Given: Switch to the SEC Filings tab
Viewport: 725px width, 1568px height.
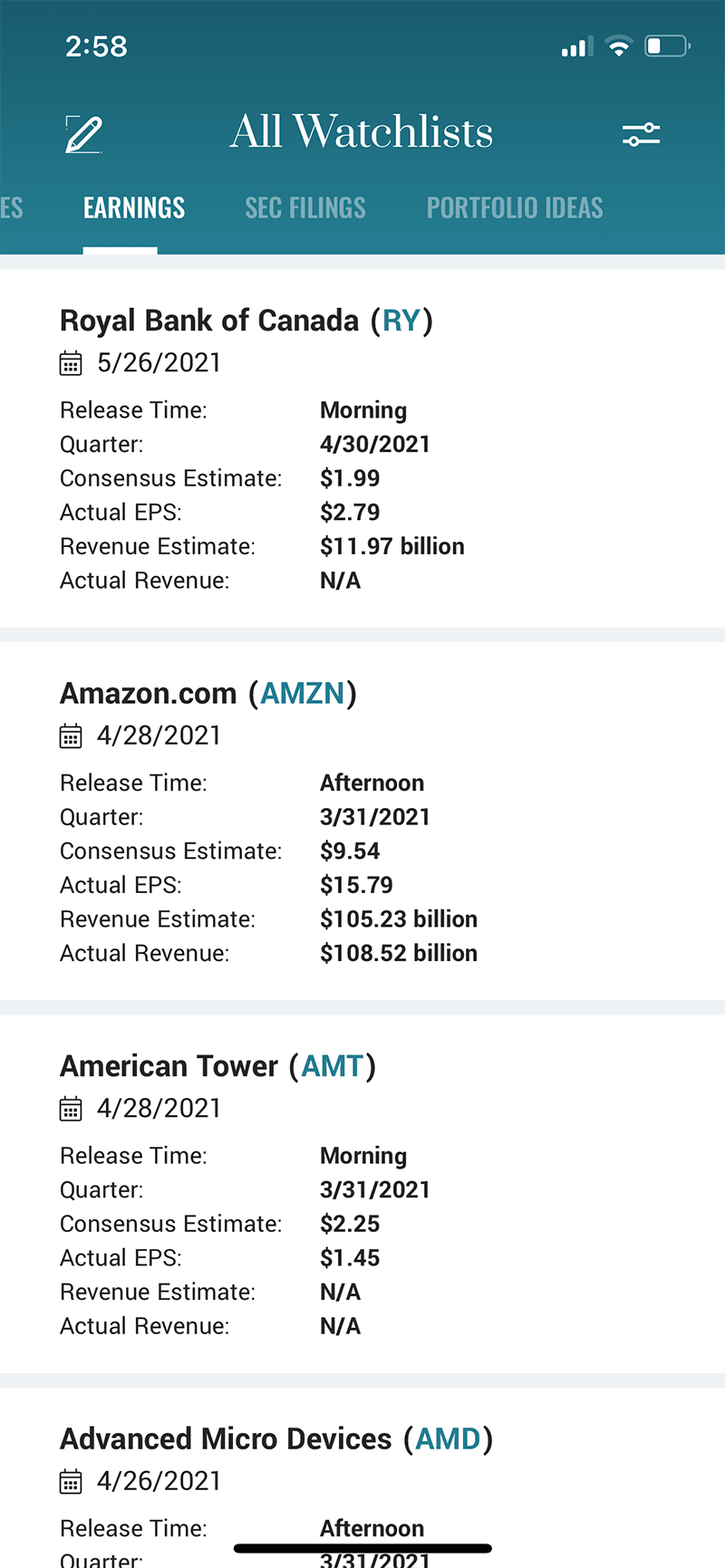Looking at the screenshot, I should [x=305, y=208].
